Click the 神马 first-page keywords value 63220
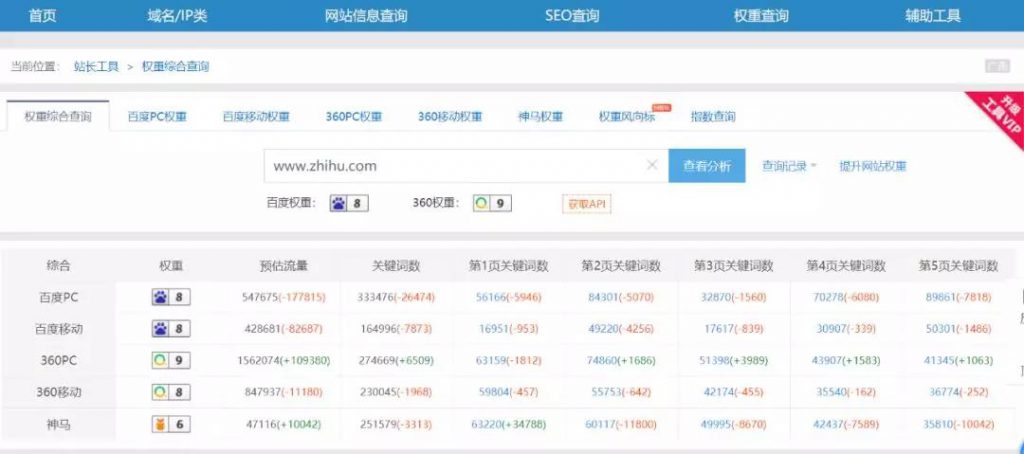 (485, 424)
